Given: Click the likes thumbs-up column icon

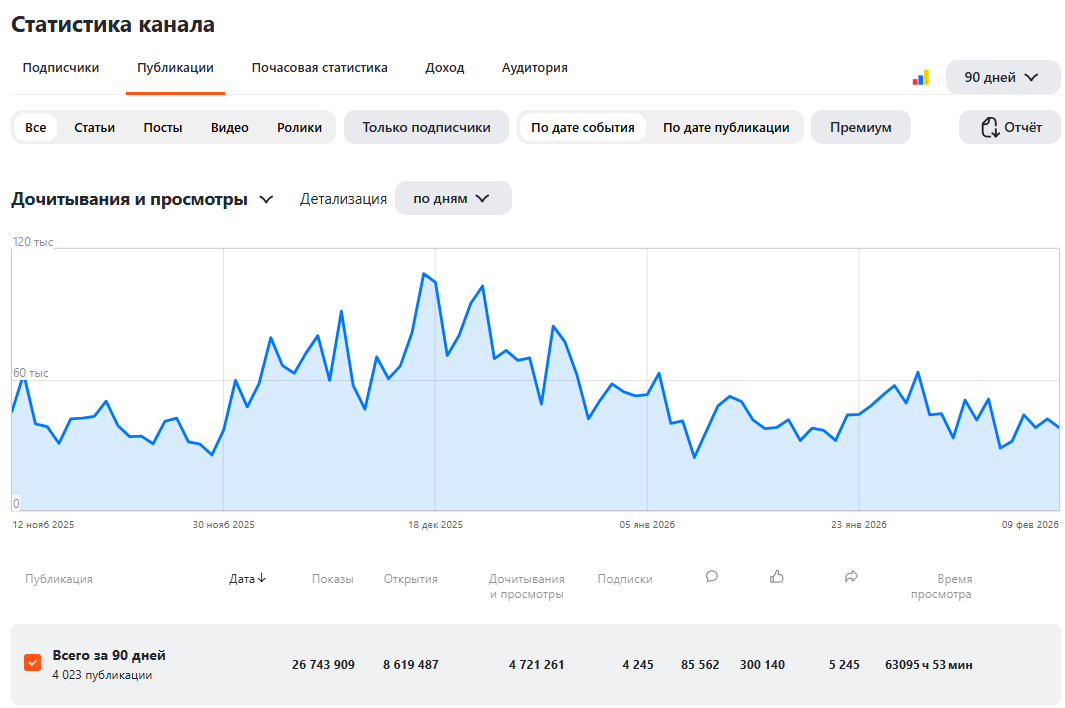Looking at the screenshot, I should [777, 576].
